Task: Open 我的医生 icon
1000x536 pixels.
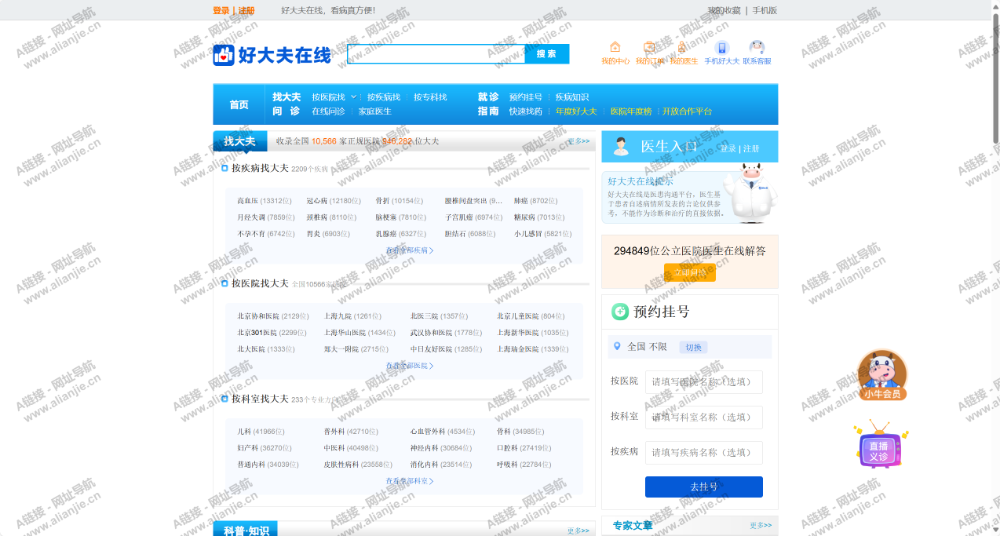Action: 683,47
